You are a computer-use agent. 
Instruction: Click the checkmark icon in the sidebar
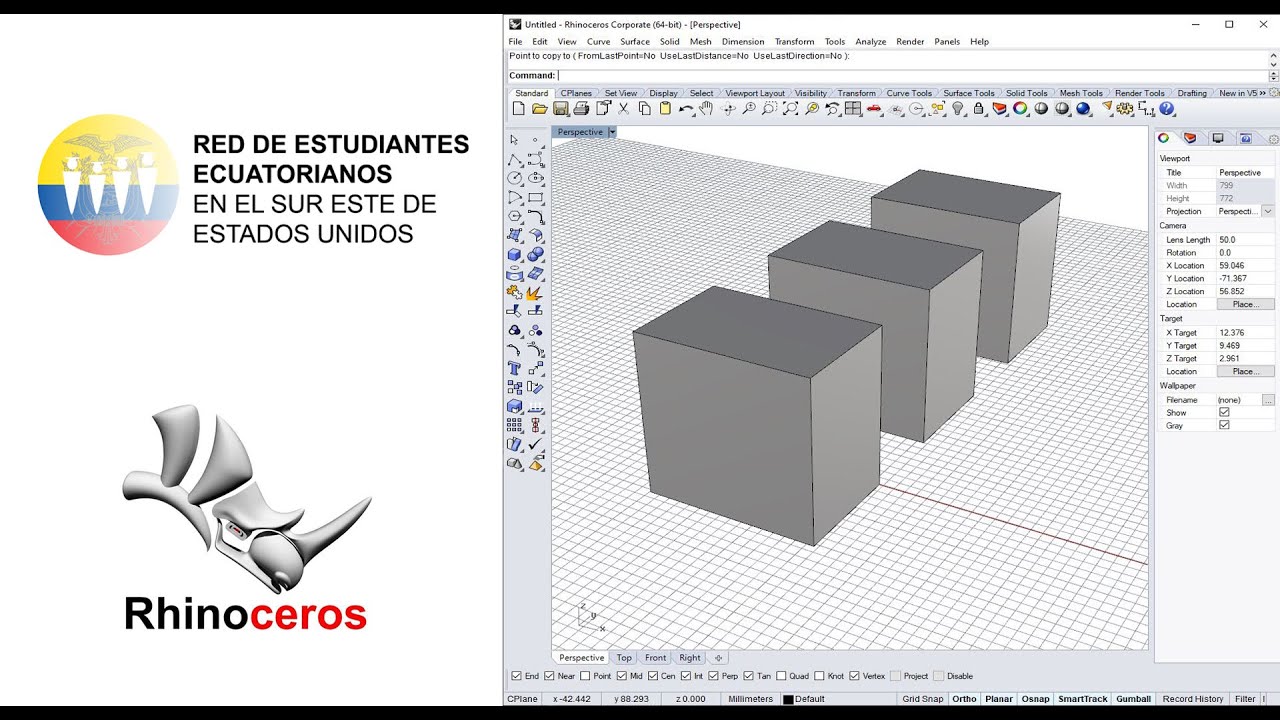(535, 444)
